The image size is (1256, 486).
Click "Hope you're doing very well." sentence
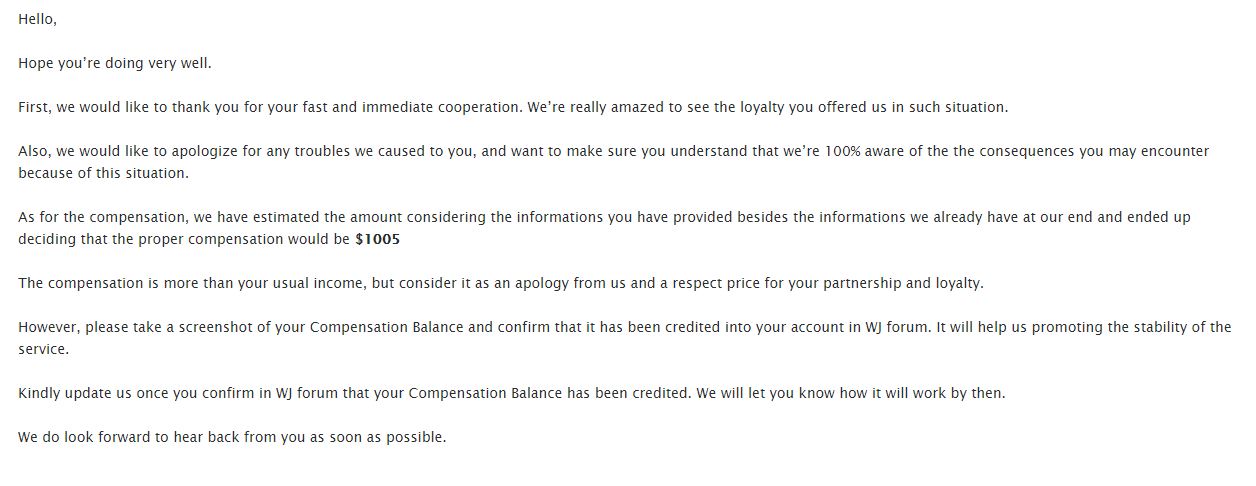[115, 63]
